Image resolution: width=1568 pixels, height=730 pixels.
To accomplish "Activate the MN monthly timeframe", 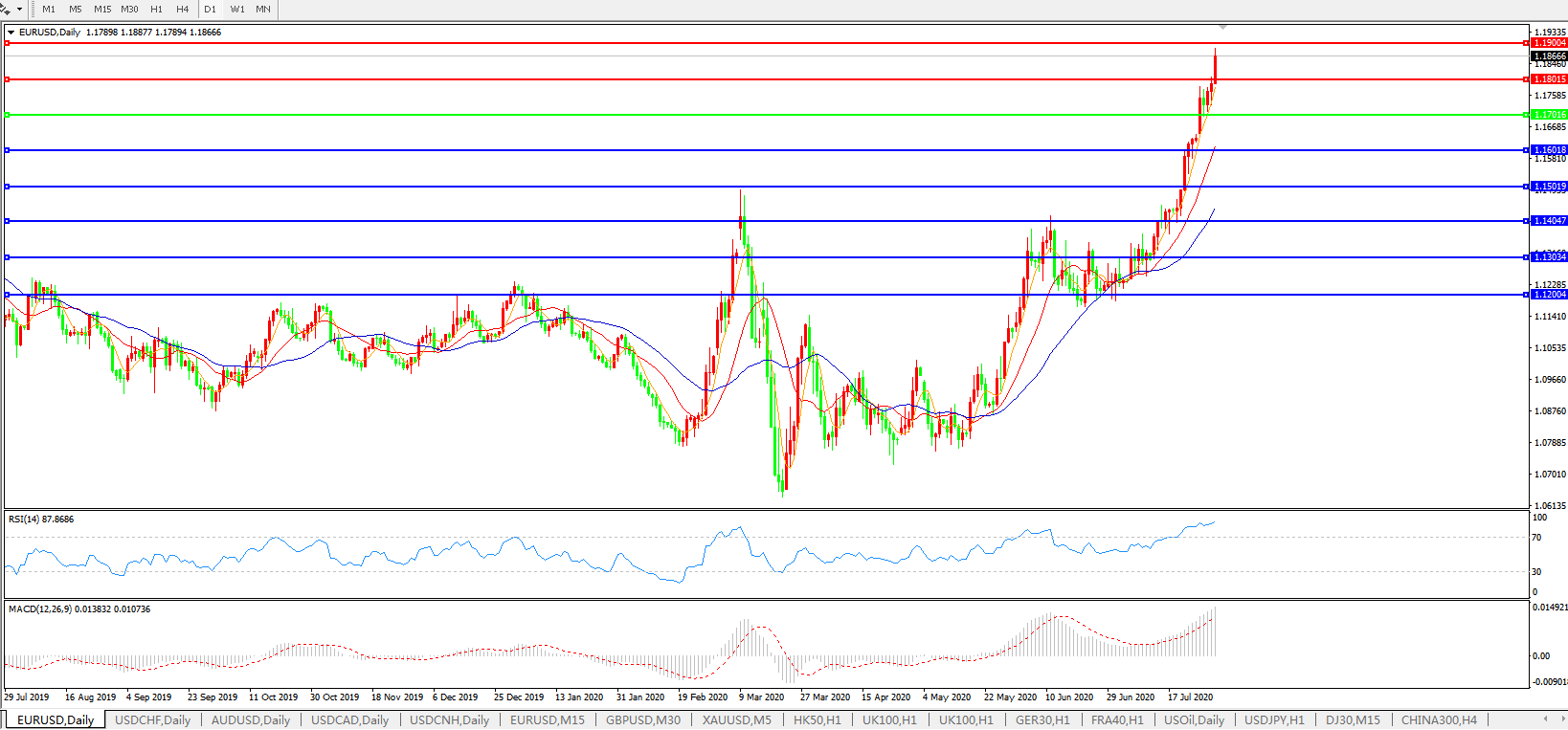I will [x=263, y=10].
